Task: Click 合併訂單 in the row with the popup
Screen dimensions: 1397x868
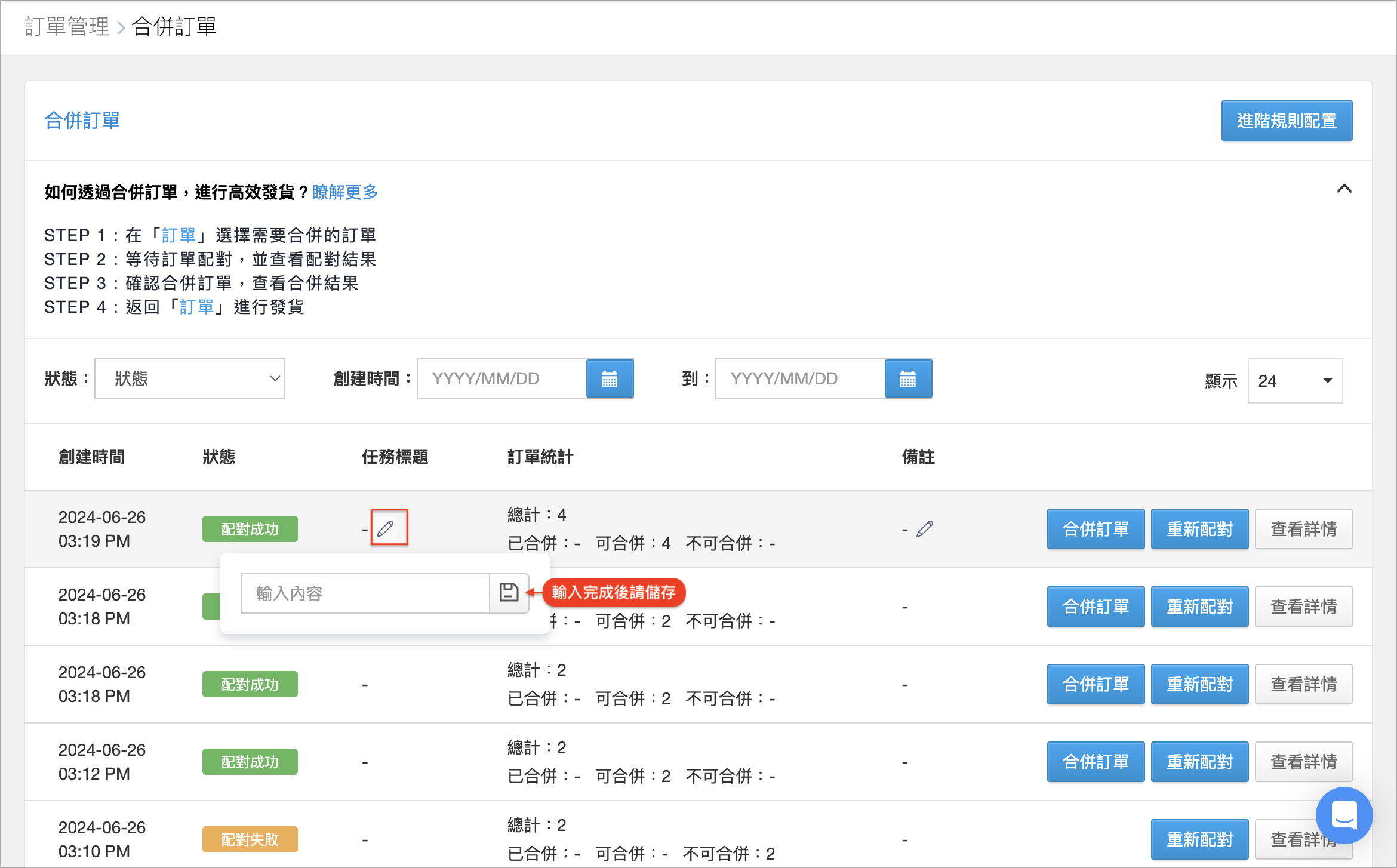Action: click(1096, 607)
